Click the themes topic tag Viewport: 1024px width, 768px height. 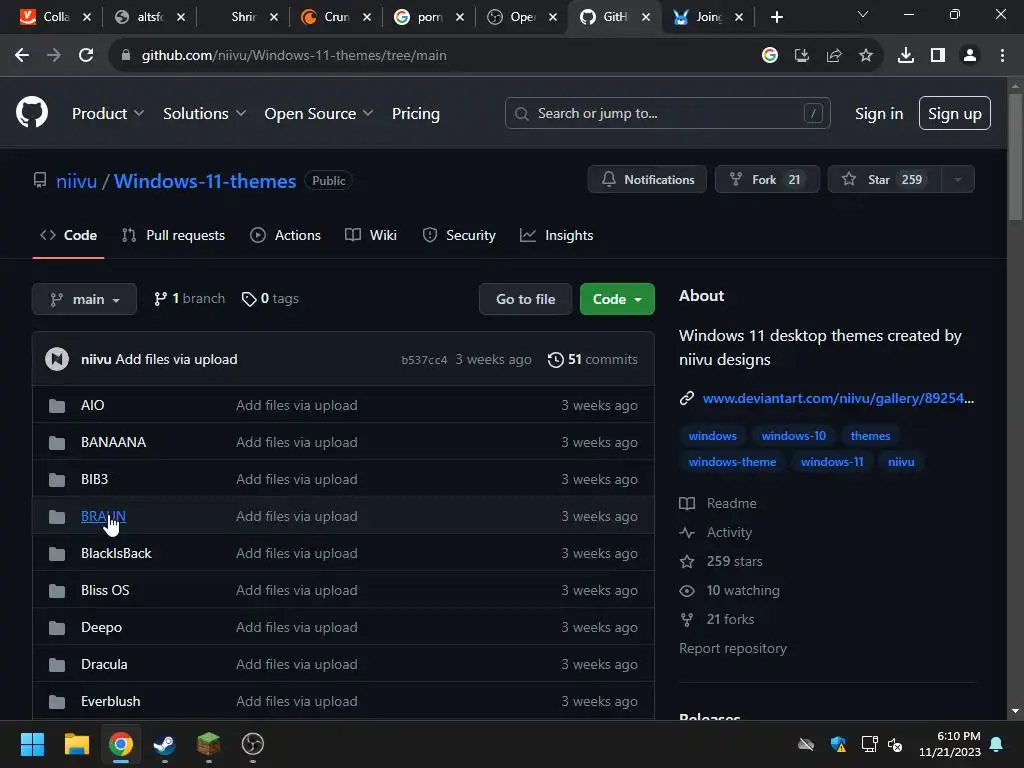870,436
